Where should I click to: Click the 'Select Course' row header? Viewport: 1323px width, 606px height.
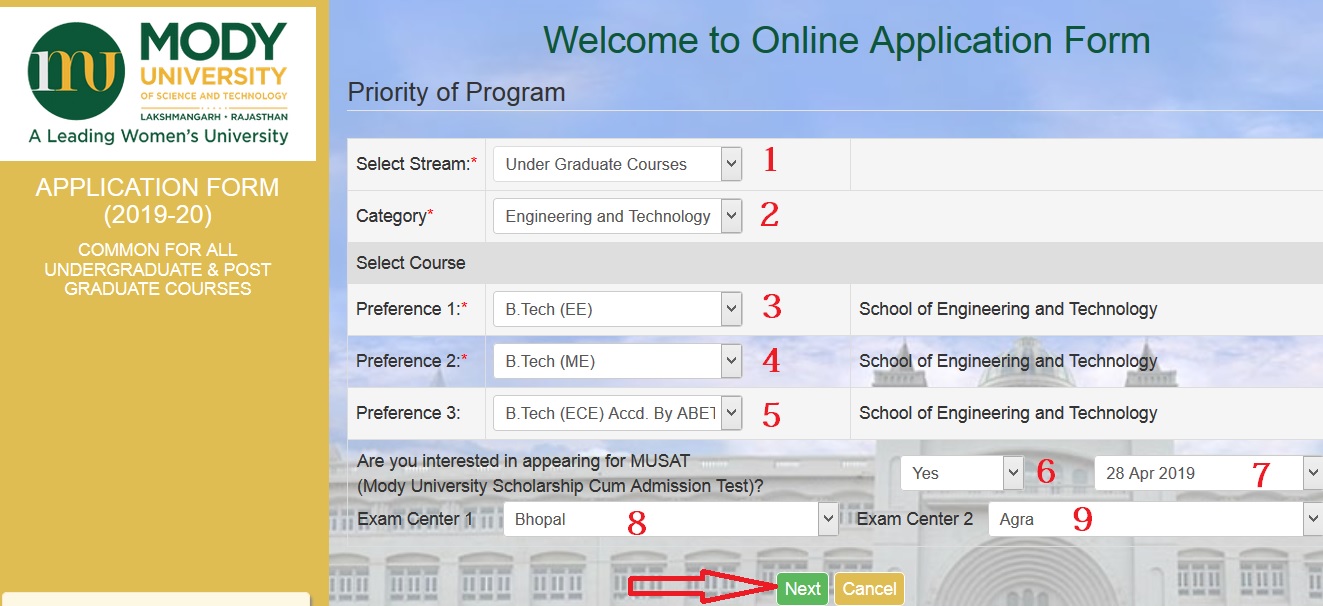[x=411, y=263]
